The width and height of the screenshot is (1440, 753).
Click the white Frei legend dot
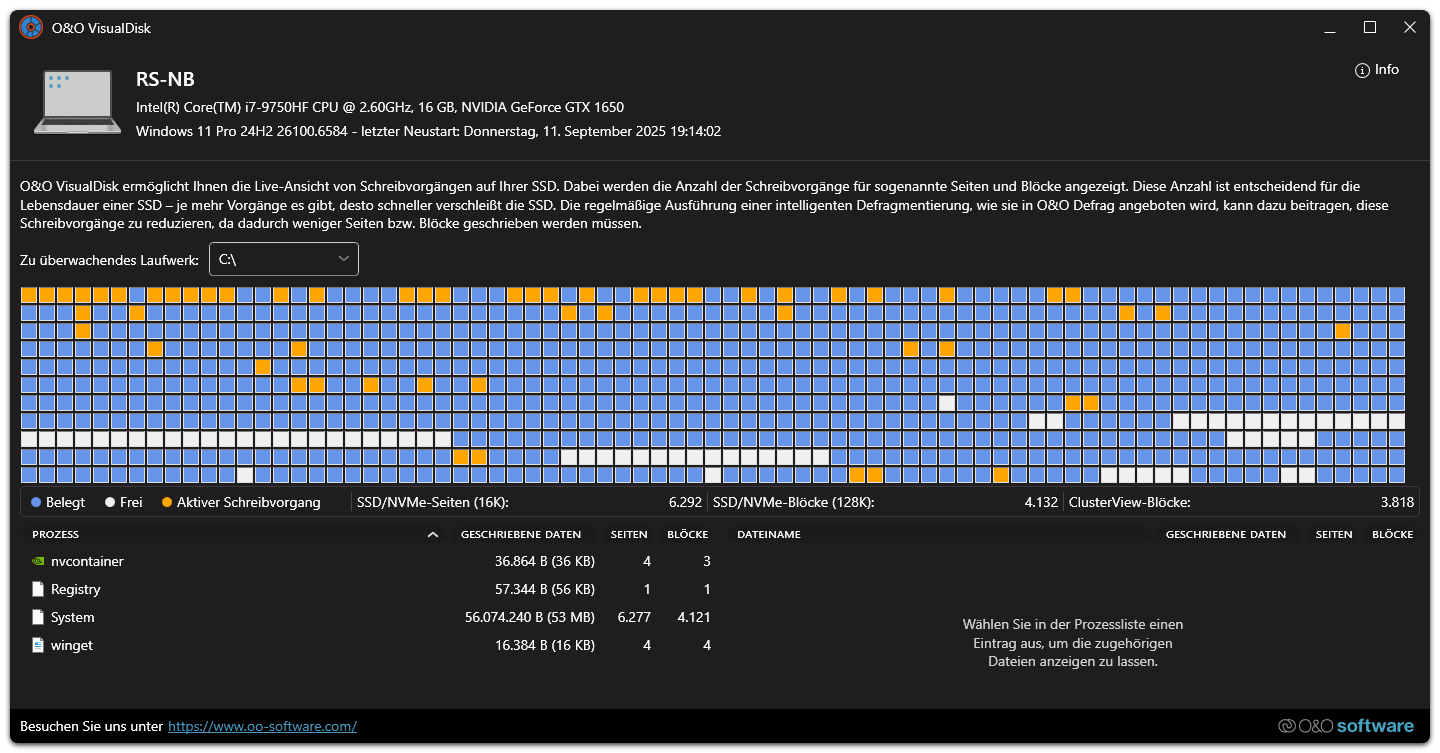(110, 503)
